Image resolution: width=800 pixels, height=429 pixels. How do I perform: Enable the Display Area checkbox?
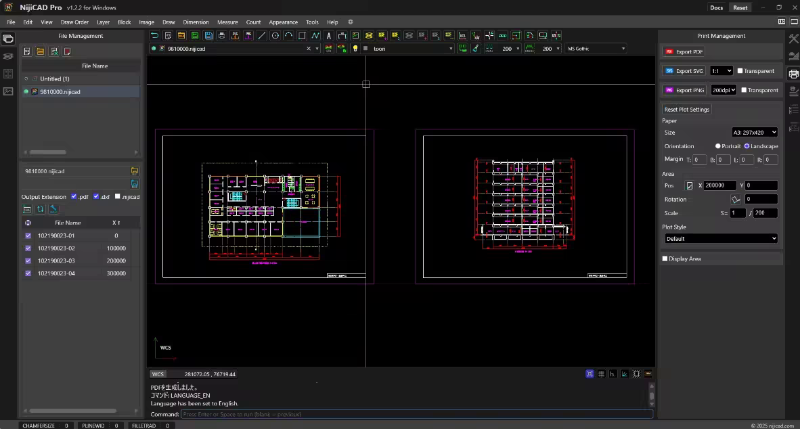click(666, 258)
